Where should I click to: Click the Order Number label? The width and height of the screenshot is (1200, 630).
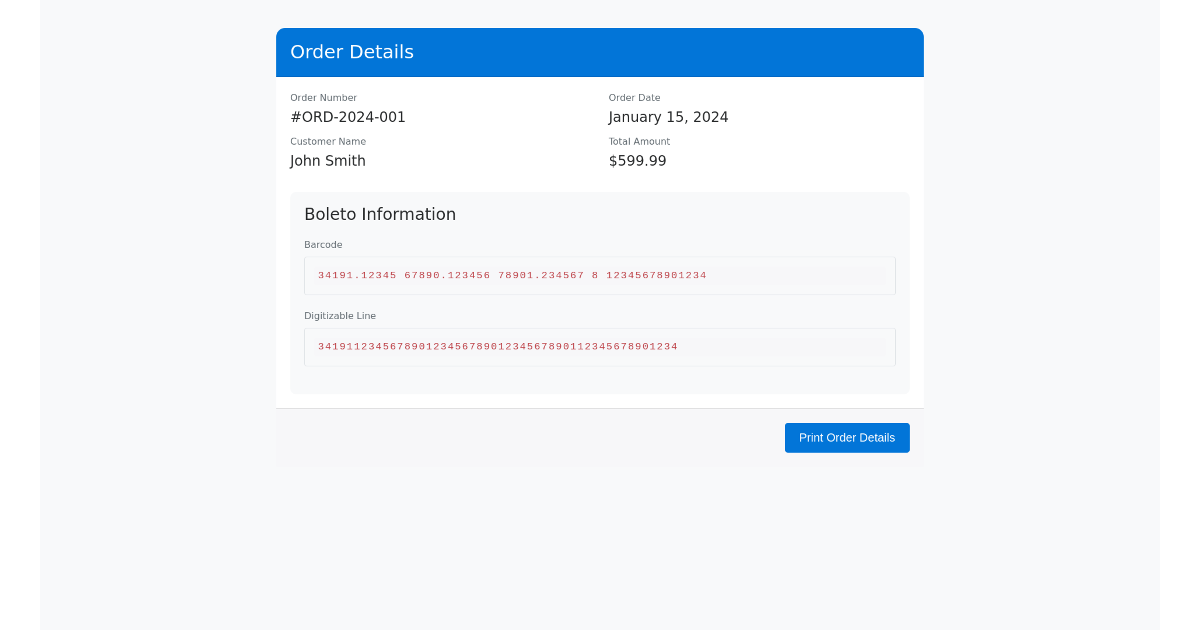tap(323, 97)
